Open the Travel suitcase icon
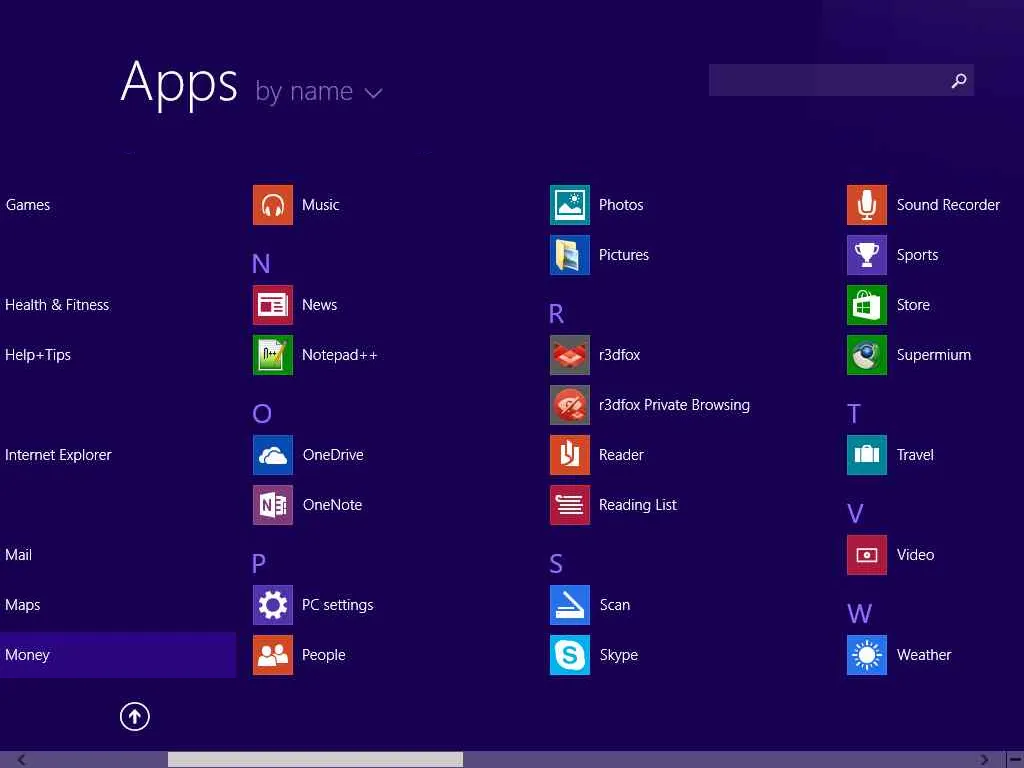This screenshot has width=1024, height=768. pyautogui.click(x=867, y=455)
